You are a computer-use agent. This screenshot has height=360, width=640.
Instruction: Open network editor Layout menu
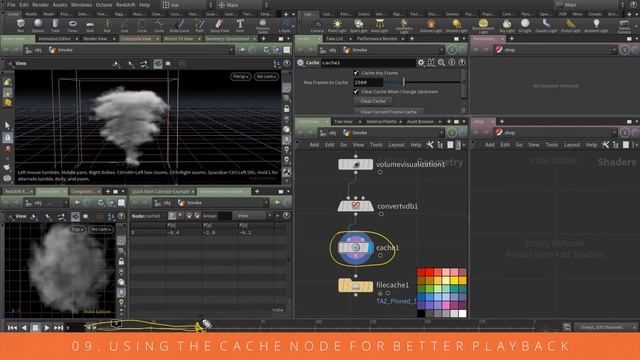pyautogui.click(x=396, y=145)
